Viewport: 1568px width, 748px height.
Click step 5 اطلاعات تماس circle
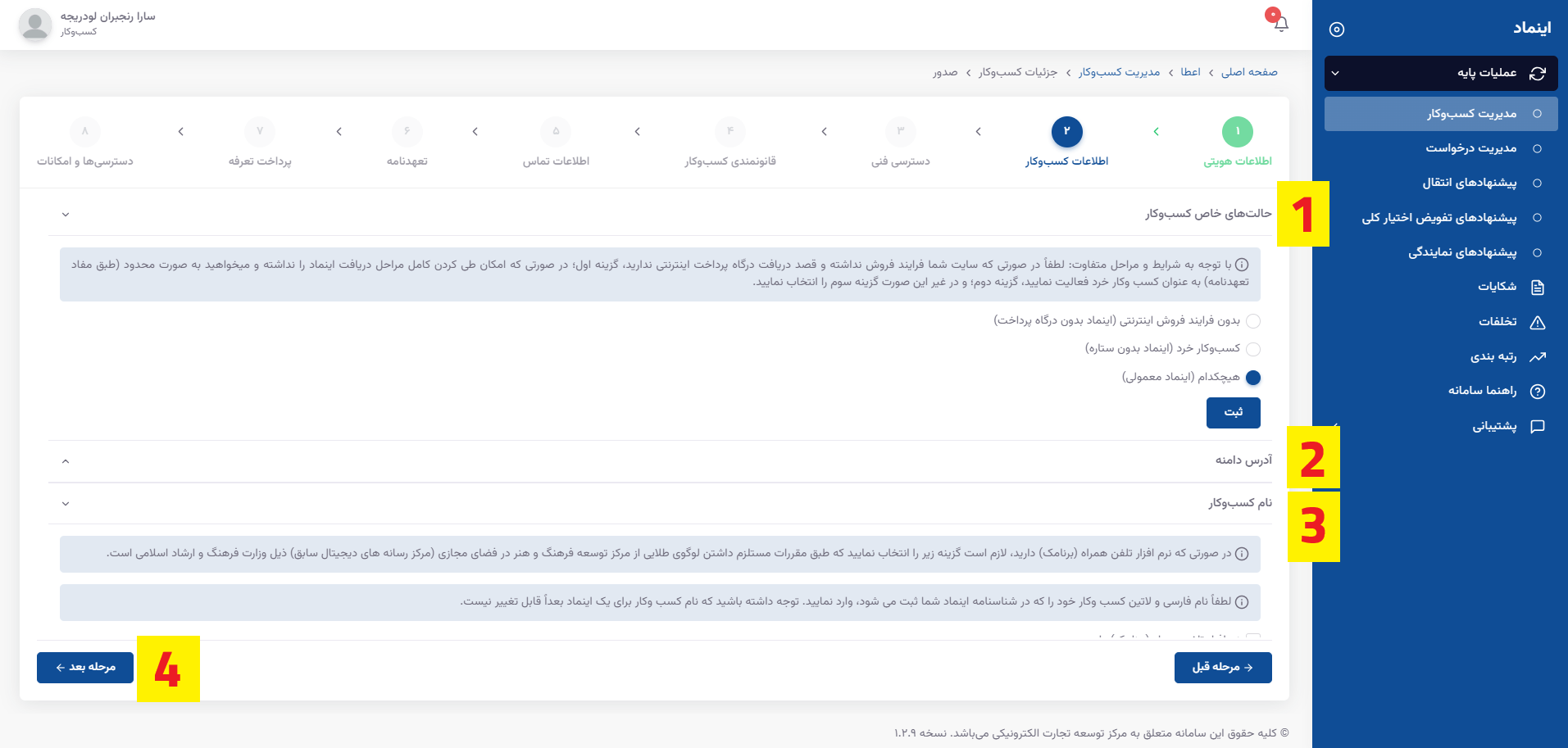[556, 131]
